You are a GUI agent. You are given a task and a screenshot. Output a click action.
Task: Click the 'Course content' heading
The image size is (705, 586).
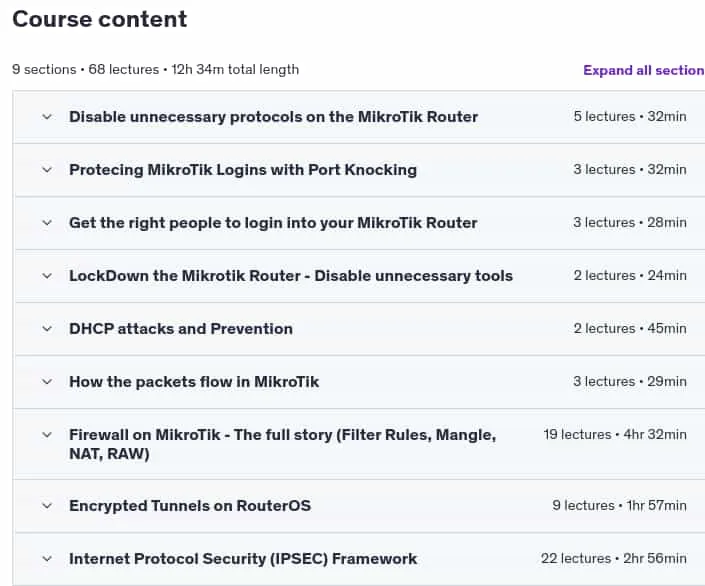pyautogui.click(x=99, y=19)
